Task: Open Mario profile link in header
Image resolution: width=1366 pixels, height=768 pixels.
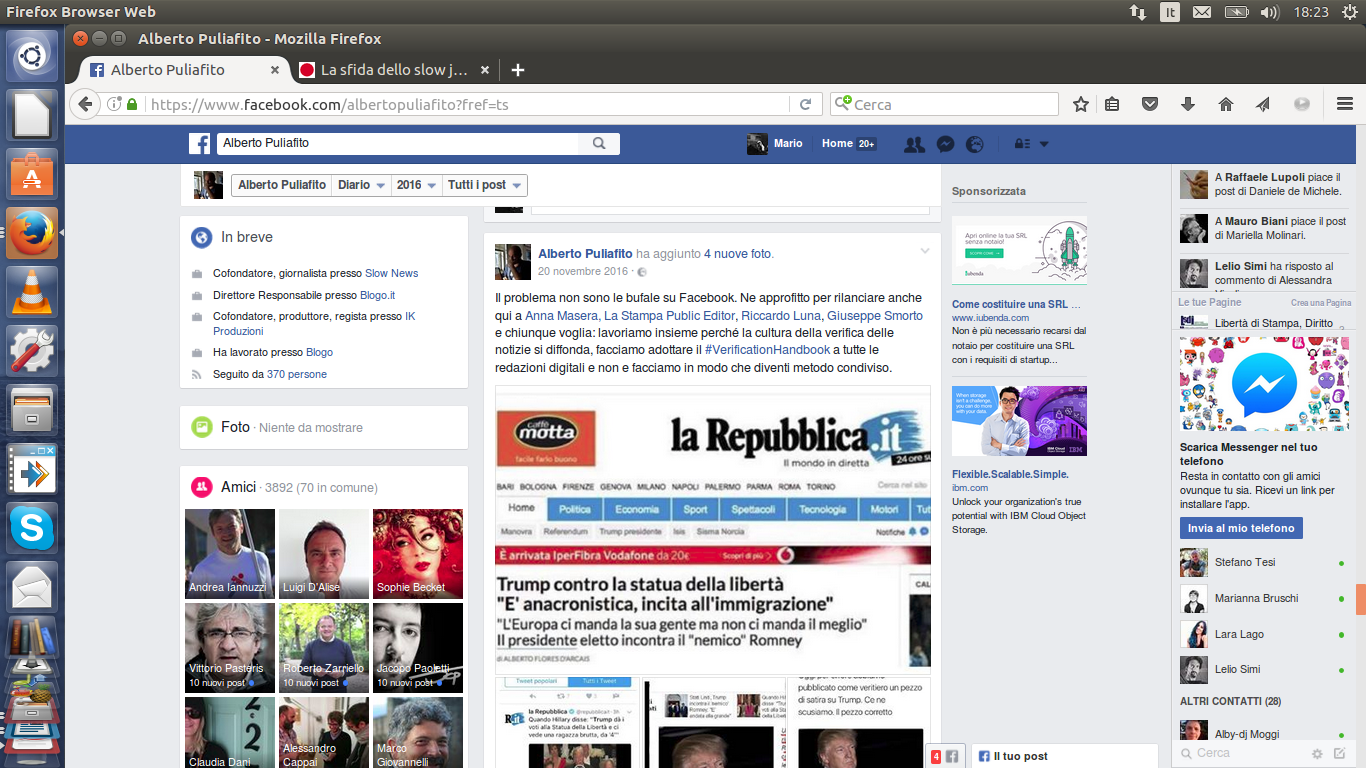Action: [775, 144]
